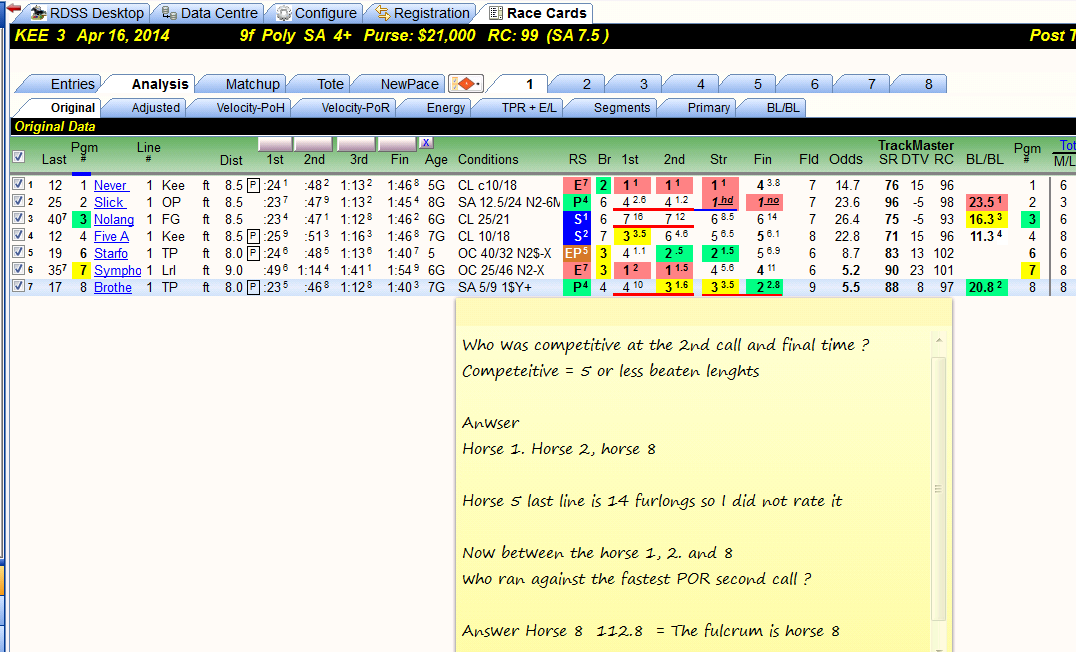Open the Matchup tab
The image size is (1076, 652).
[x=253, y=84]
